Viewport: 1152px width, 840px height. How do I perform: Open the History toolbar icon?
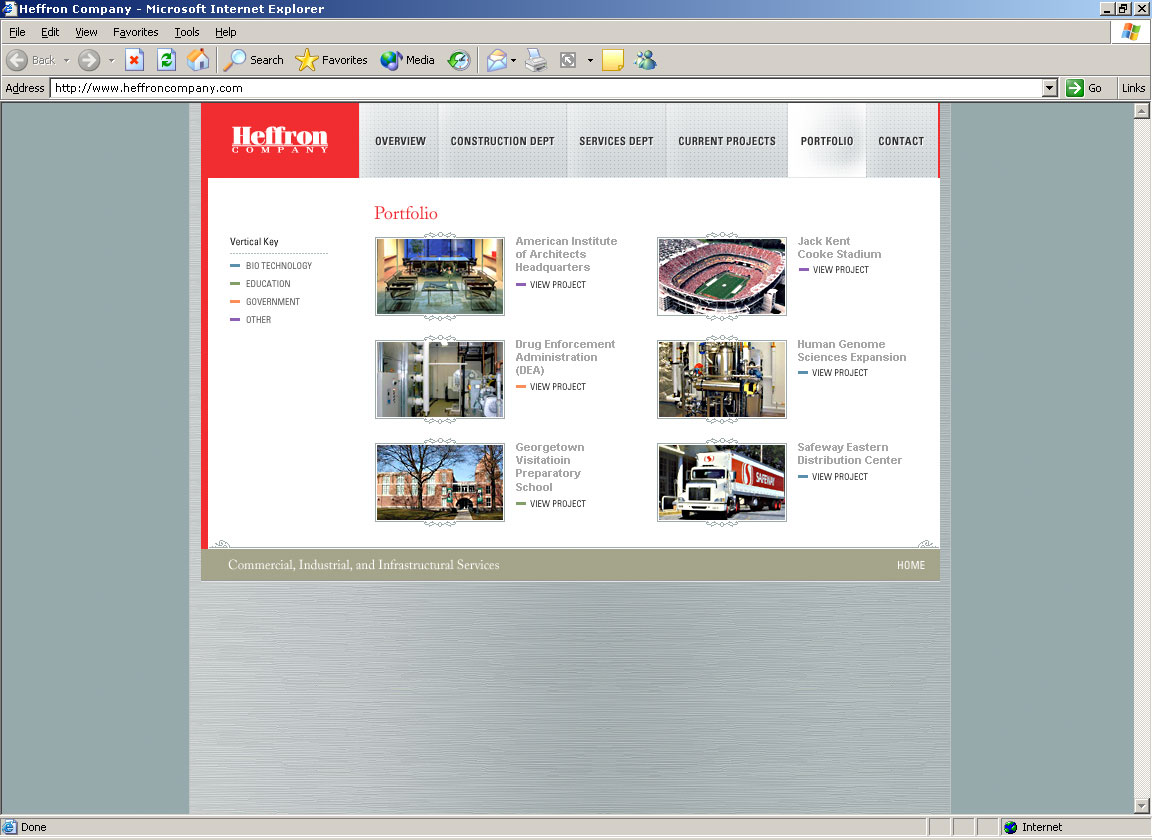[x=458, y=60]
